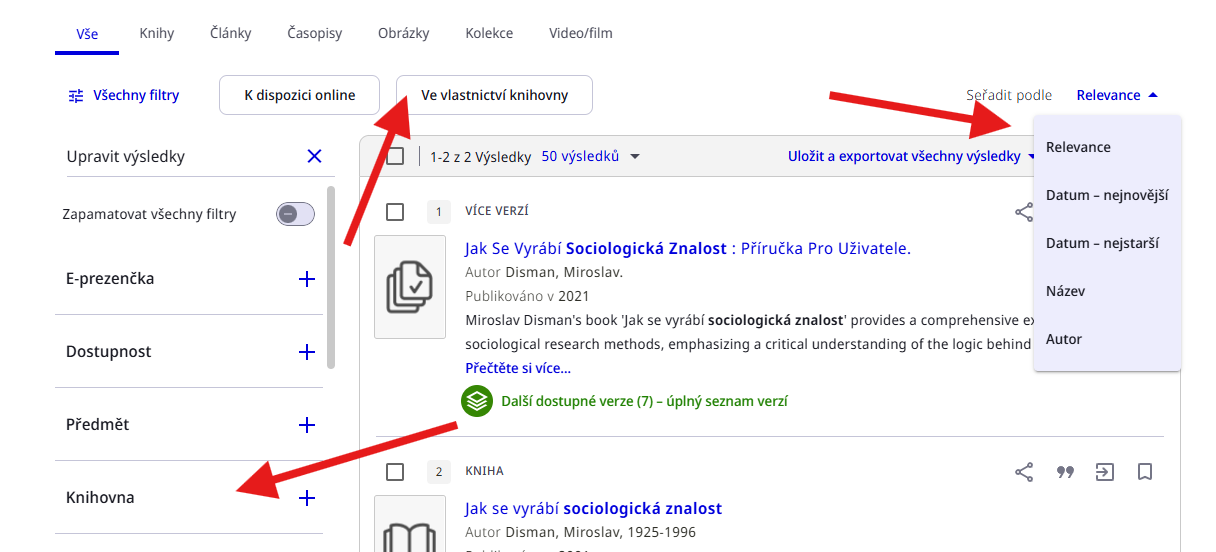Click the green versions stack icon

[x=477, y=401]
